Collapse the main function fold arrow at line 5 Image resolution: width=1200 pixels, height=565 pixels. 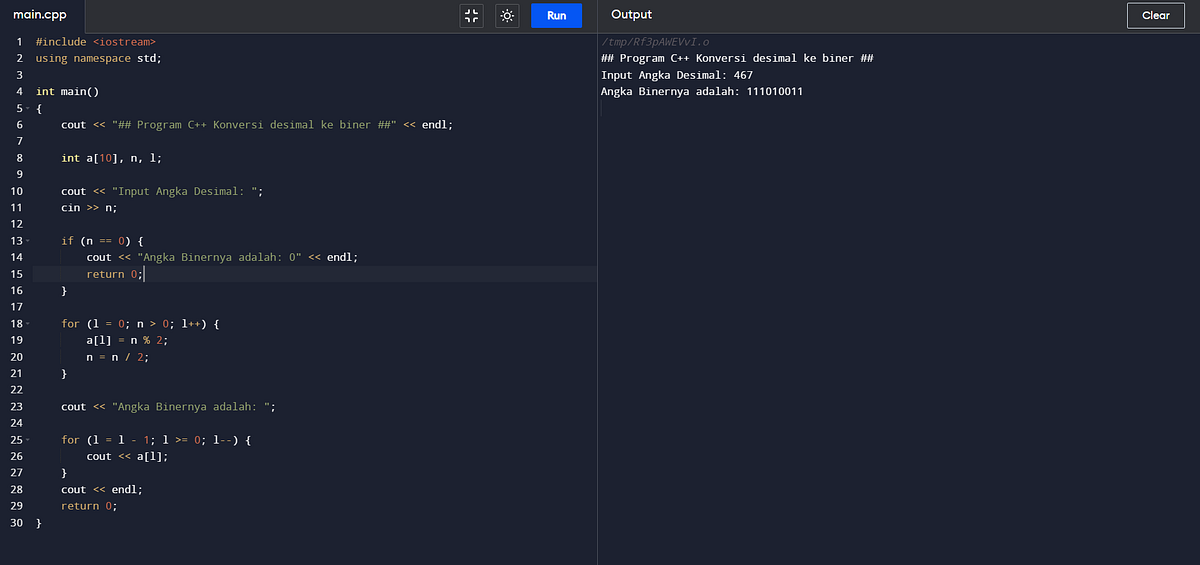[28, 108]
